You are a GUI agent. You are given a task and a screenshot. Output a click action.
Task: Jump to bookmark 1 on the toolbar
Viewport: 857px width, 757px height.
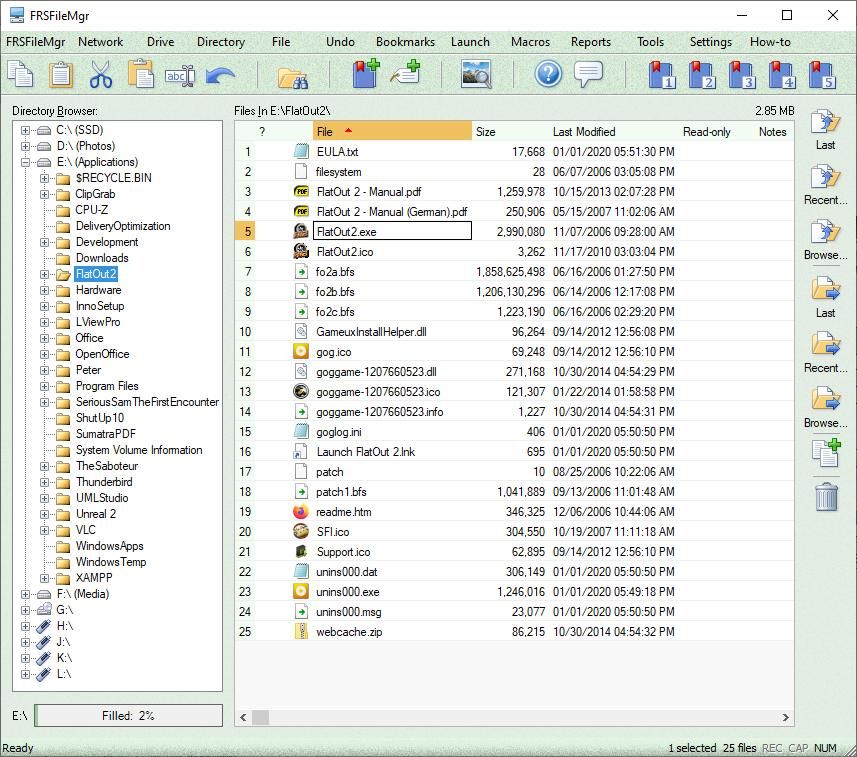(x=661, y=75)
